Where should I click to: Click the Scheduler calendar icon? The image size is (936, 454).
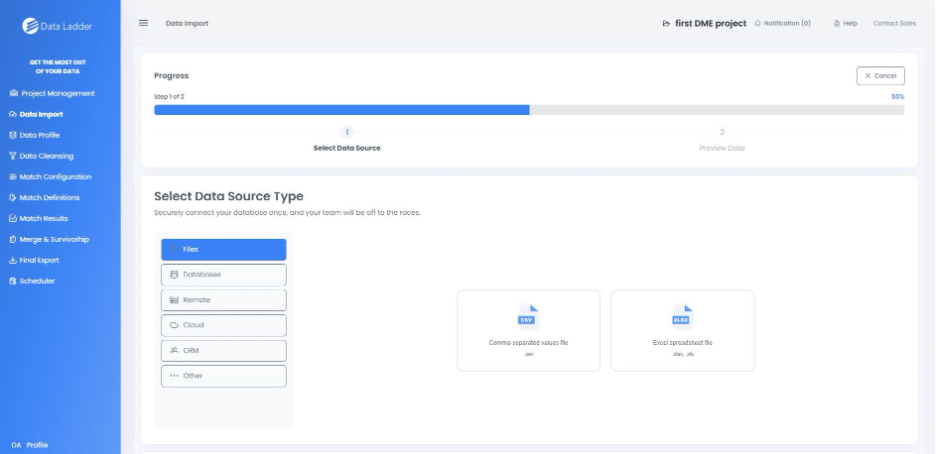pos(13,281)
